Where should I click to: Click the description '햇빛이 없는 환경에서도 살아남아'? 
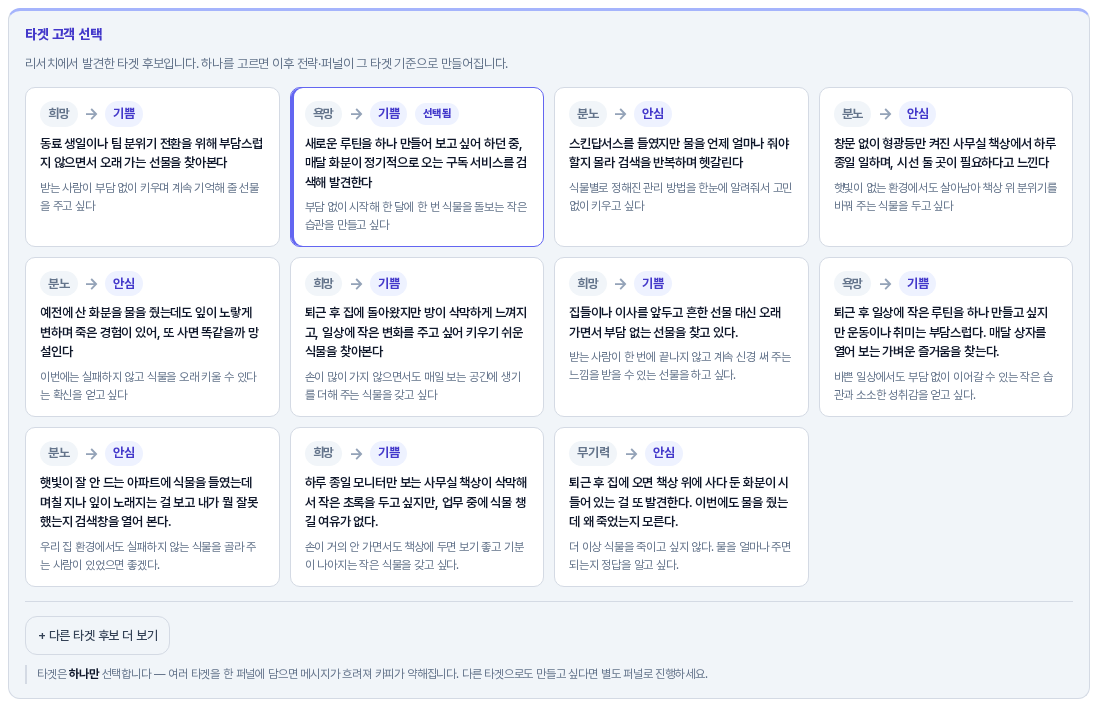pyautogui.click(x=945, y=197)
